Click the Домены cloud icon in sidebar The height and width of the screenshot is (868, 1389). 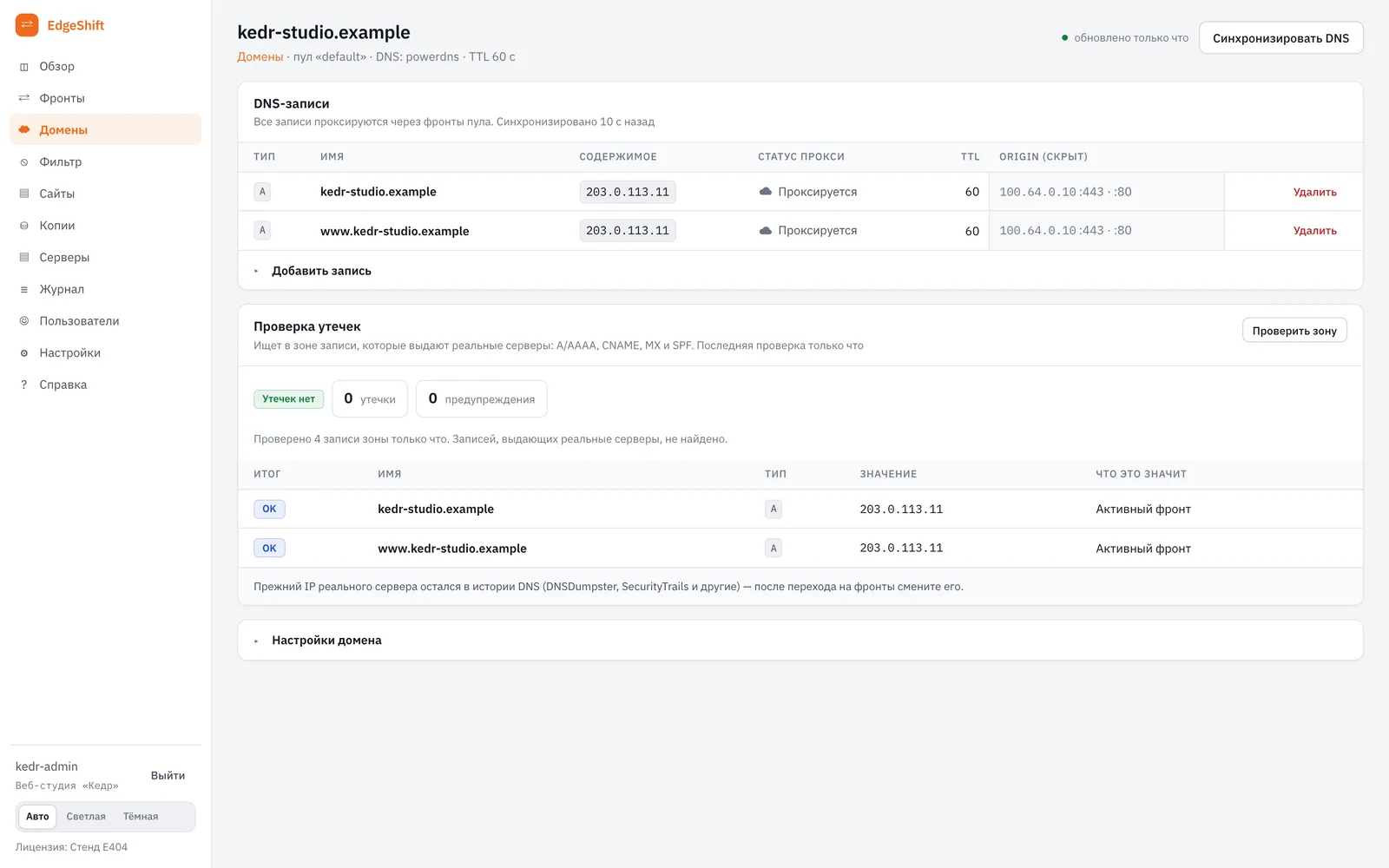[x=24, y=130]
